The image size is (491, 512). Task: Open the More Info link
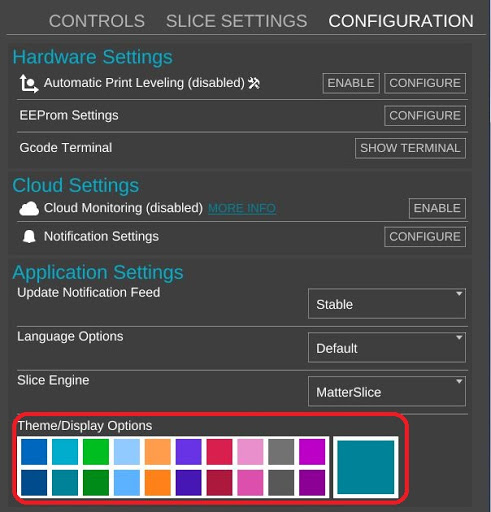(242, 209)
